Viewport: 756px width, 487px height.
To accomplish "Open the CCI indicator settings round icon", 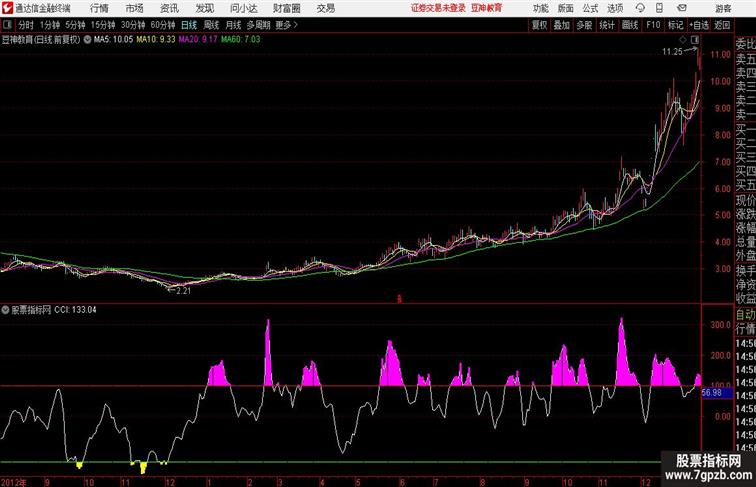I will click(x=5, y=310).
